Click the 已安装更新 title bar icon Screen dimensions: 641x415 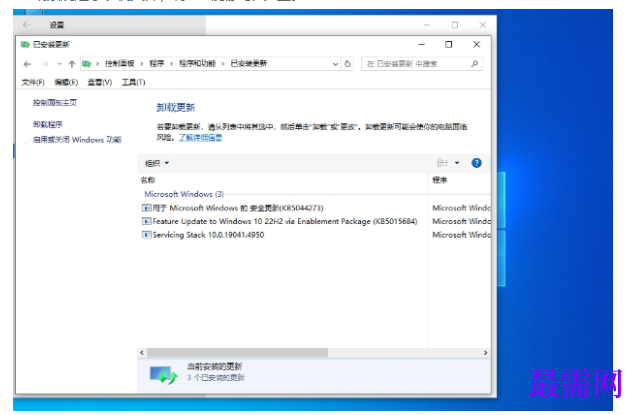pyautogui.click(x=25, y=45)
